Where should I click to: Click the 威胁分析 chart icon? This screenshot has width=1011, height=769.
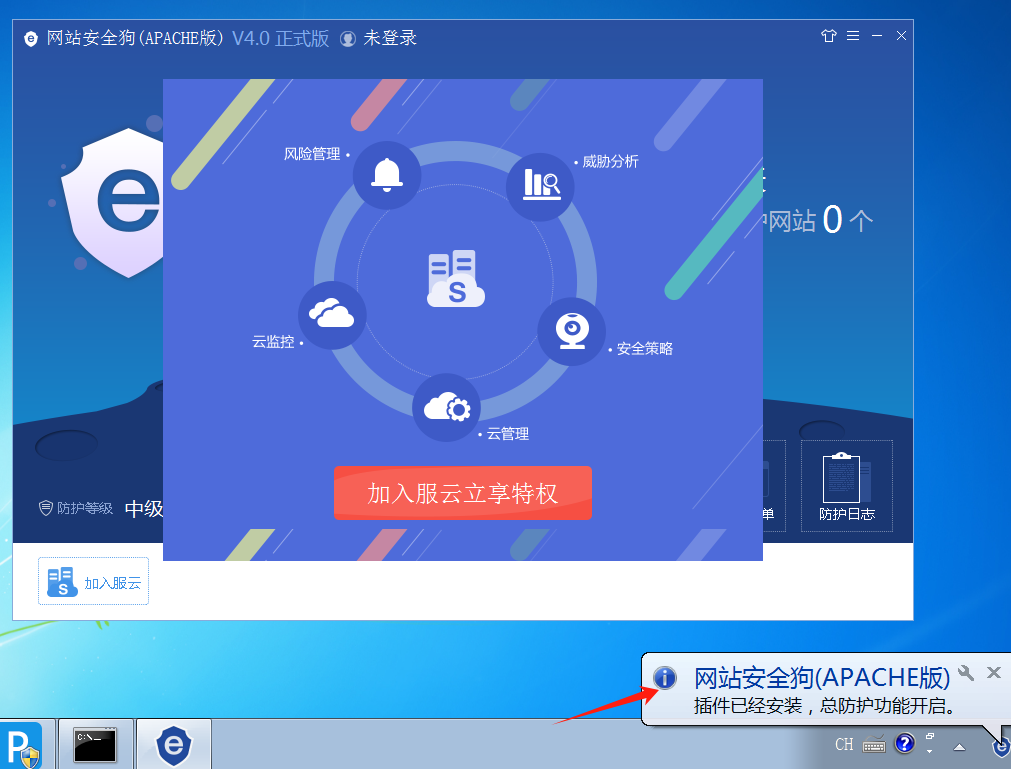(540, 187)
